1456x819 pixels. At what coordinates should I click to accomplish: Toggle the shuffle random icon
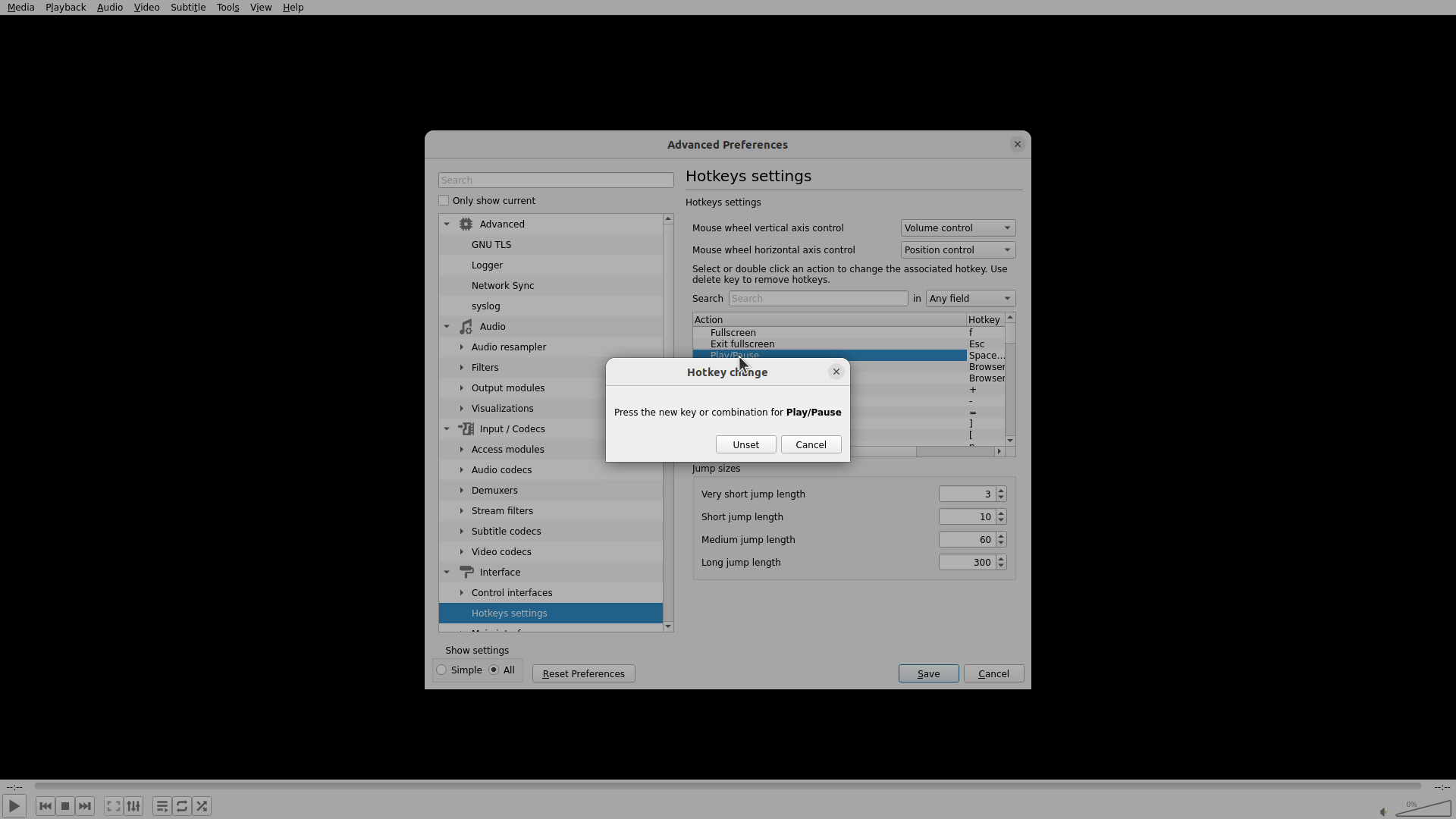click(202, 806)
